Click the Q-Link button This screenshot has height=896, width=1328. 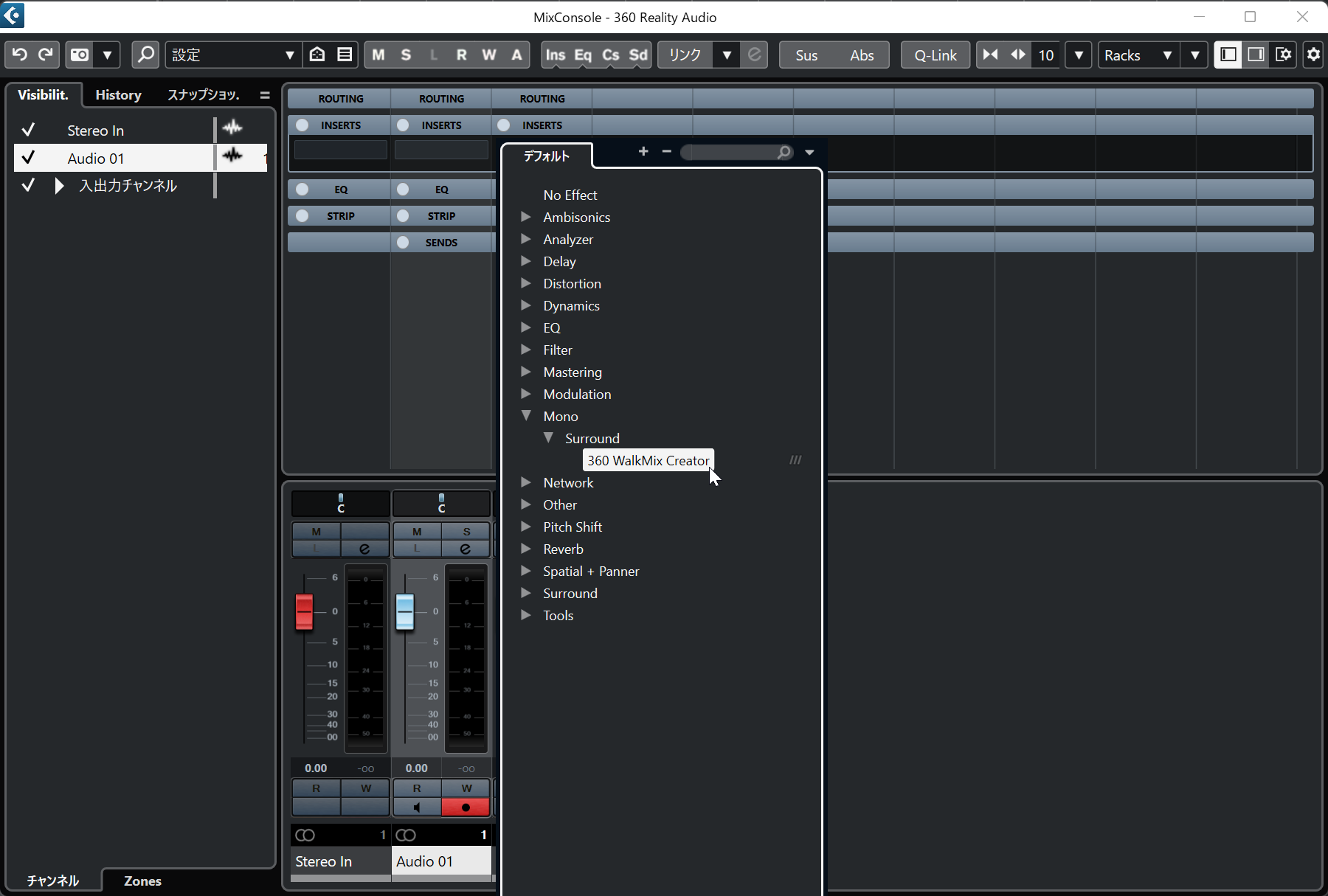(x=936, y=55)
